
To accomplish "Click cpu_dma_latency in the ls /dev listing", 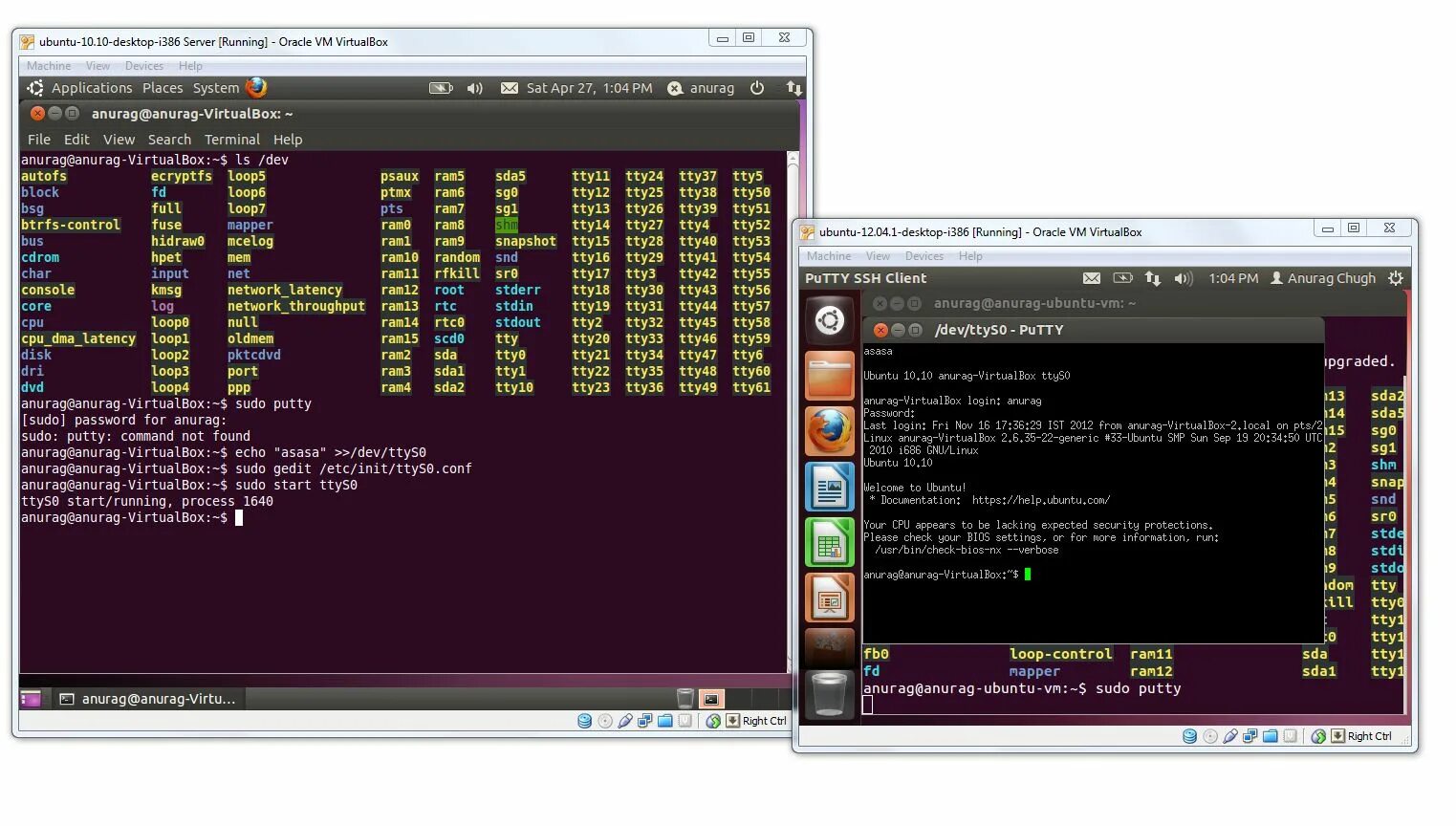I will tap(78, 338).
